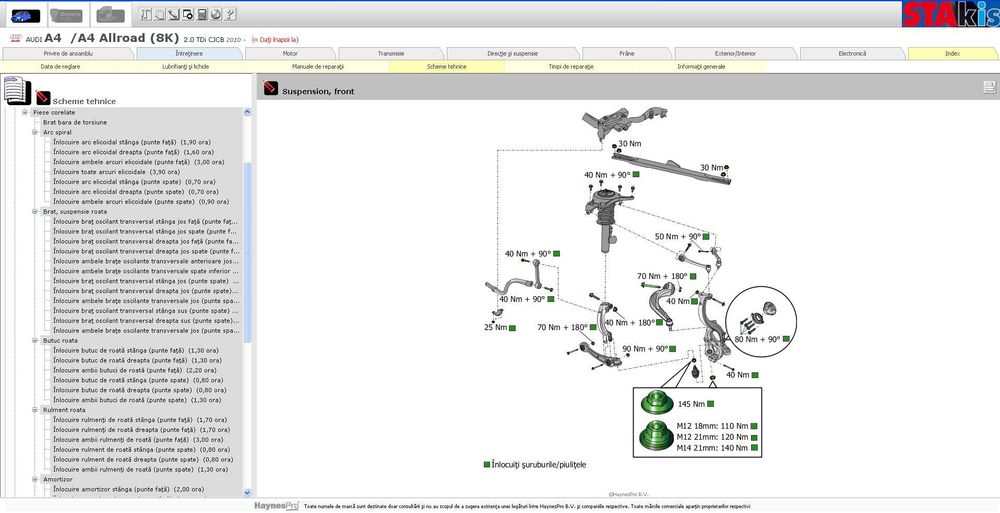The width and height of the screenshot is (1000, 513).
Task: Click the '« Daţi înapoi la' link
Action: tap(275, 40)
